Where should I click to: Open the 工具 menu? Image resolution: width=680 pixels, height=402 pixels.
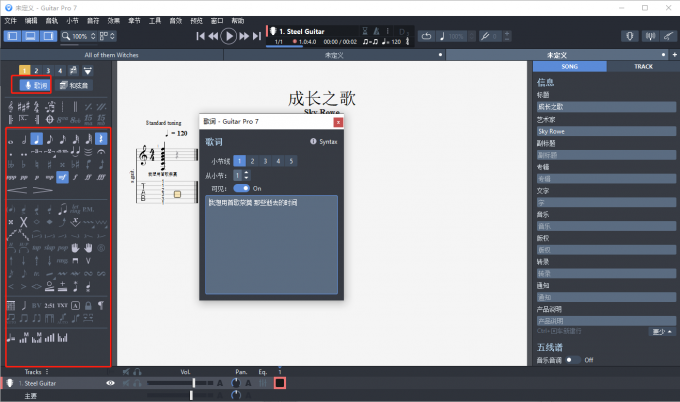(155, 20)
